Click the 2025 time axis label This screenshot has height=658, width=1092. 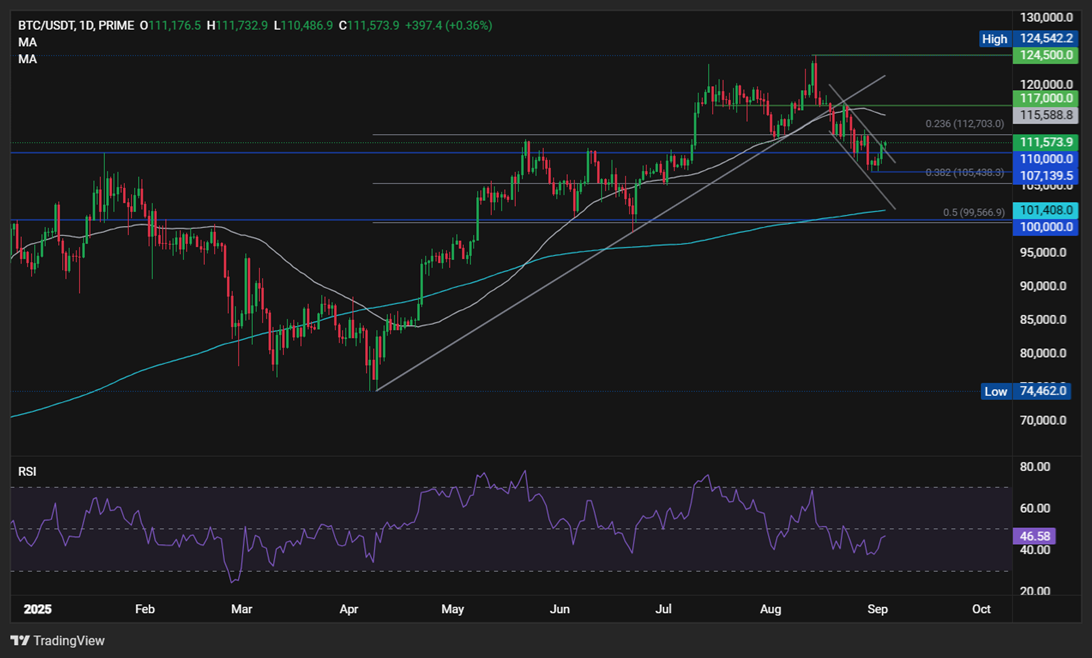[x=38, y=609]
